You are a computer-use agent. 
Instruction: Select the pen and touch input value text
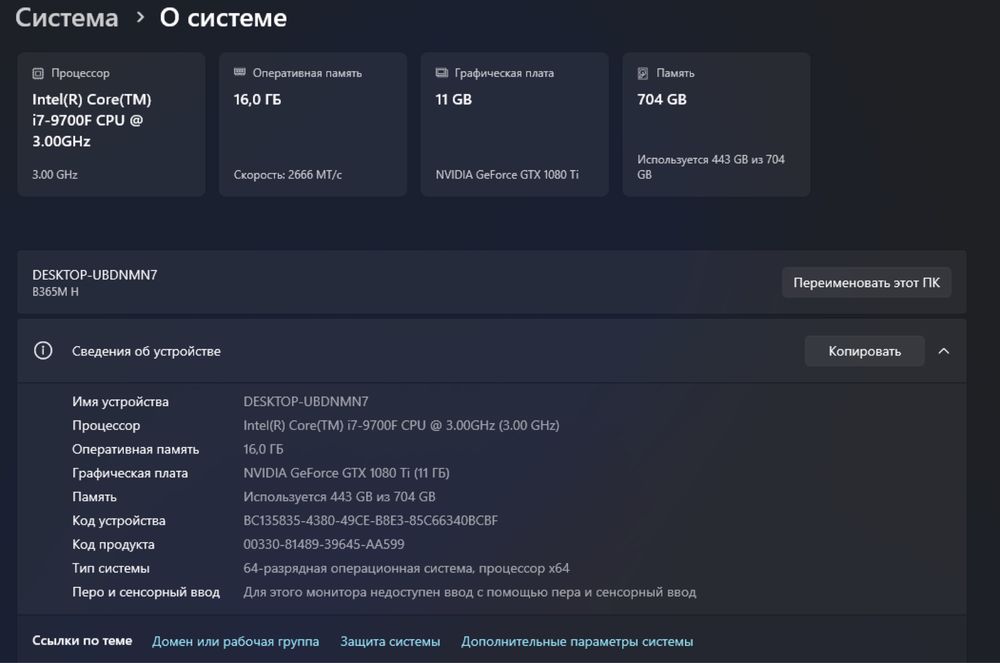tap(470, 592)
